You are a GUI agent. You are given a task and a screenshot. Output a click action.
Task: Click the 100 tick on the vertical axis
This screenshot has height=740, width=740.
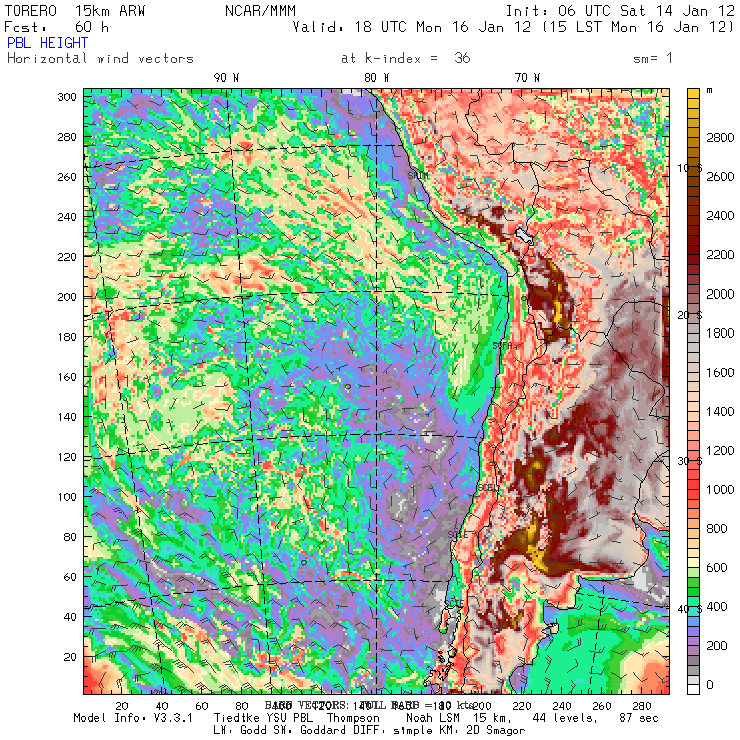pyautogui.click(x=67, y=497)
